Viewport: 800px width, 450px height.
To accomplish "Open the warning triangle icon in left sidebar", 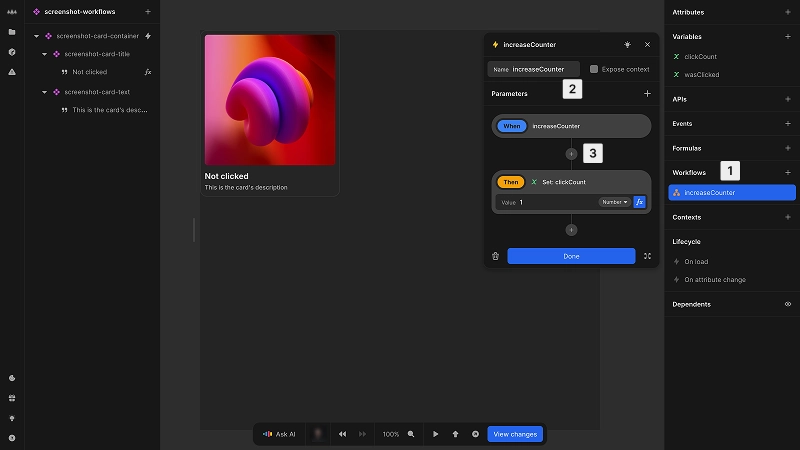I will coord(12,72).
